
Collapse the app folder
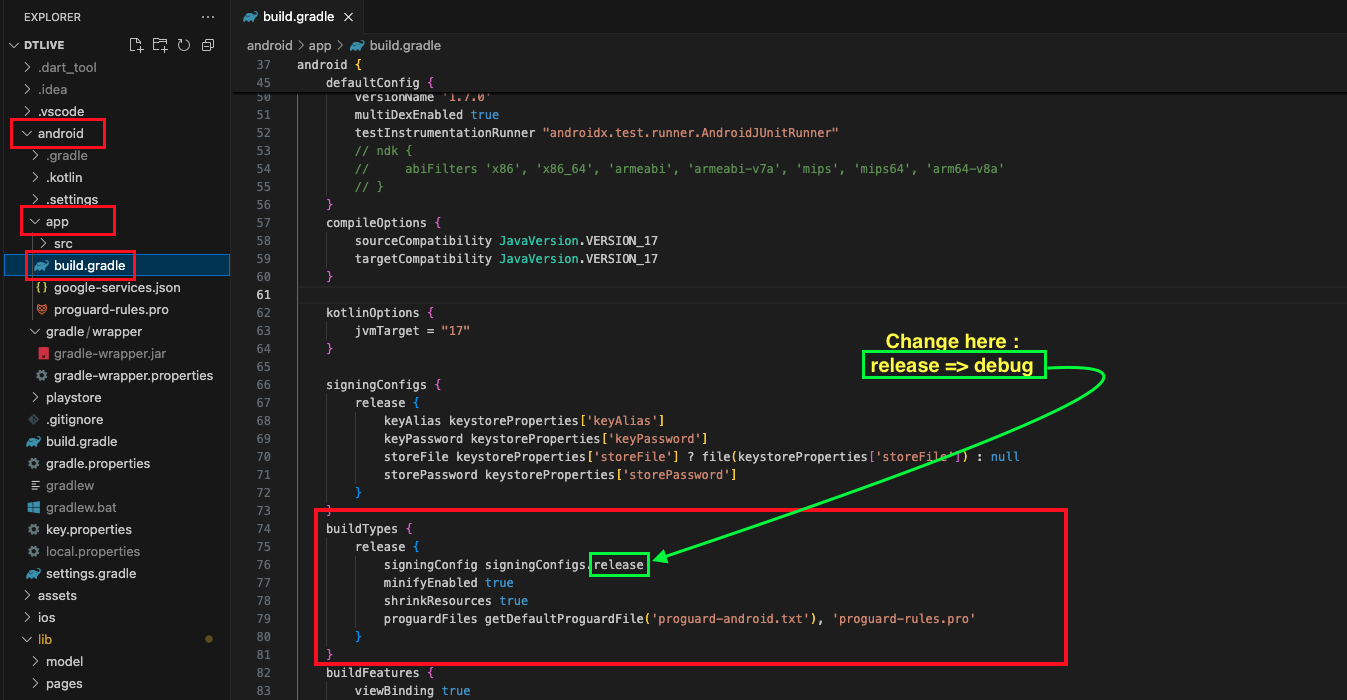point(36,221)
